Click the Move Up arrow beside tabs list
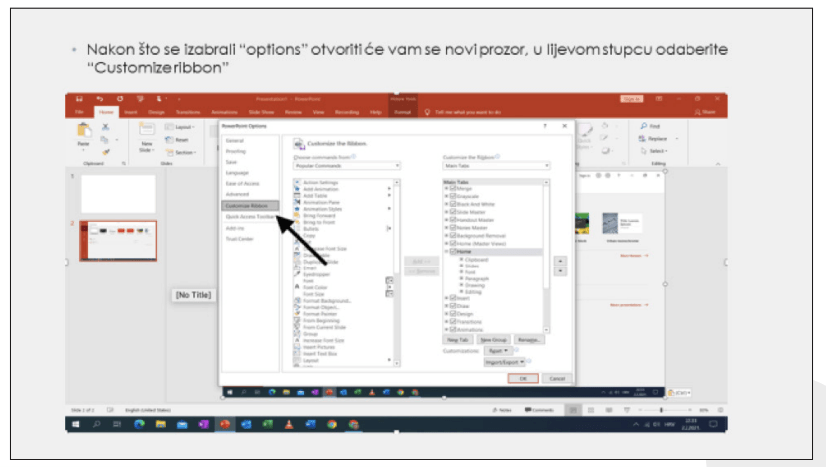 coord(559,260)
